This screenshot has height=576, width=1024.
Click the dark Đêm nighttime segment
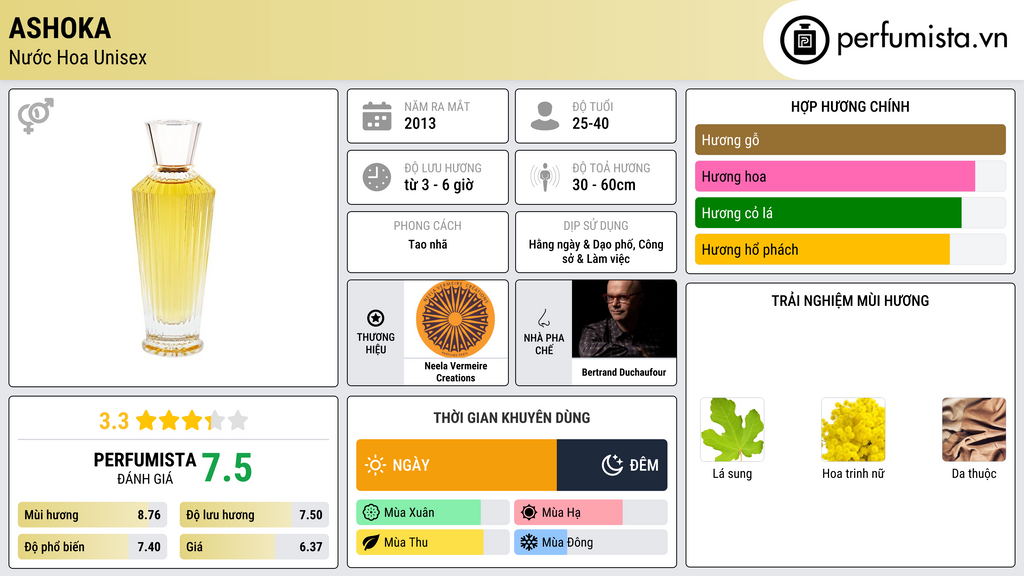(x=612, y=465)
